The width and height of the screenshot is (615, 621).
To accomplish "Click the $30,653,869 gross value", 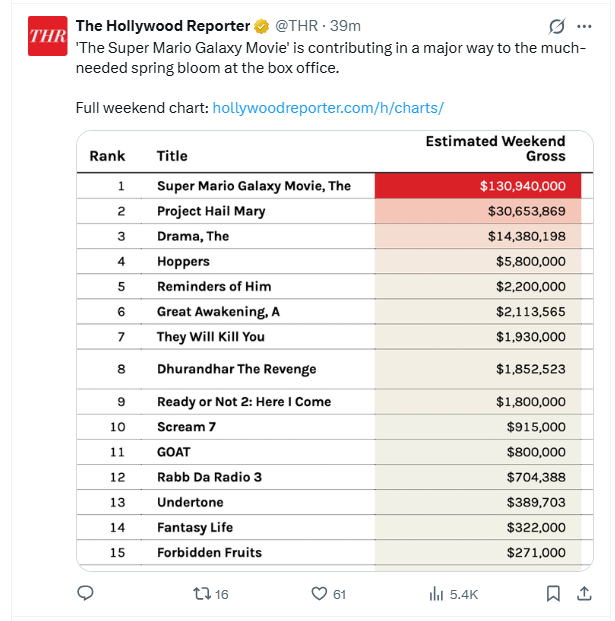I will pyautogui.click(x=527, y=211).
